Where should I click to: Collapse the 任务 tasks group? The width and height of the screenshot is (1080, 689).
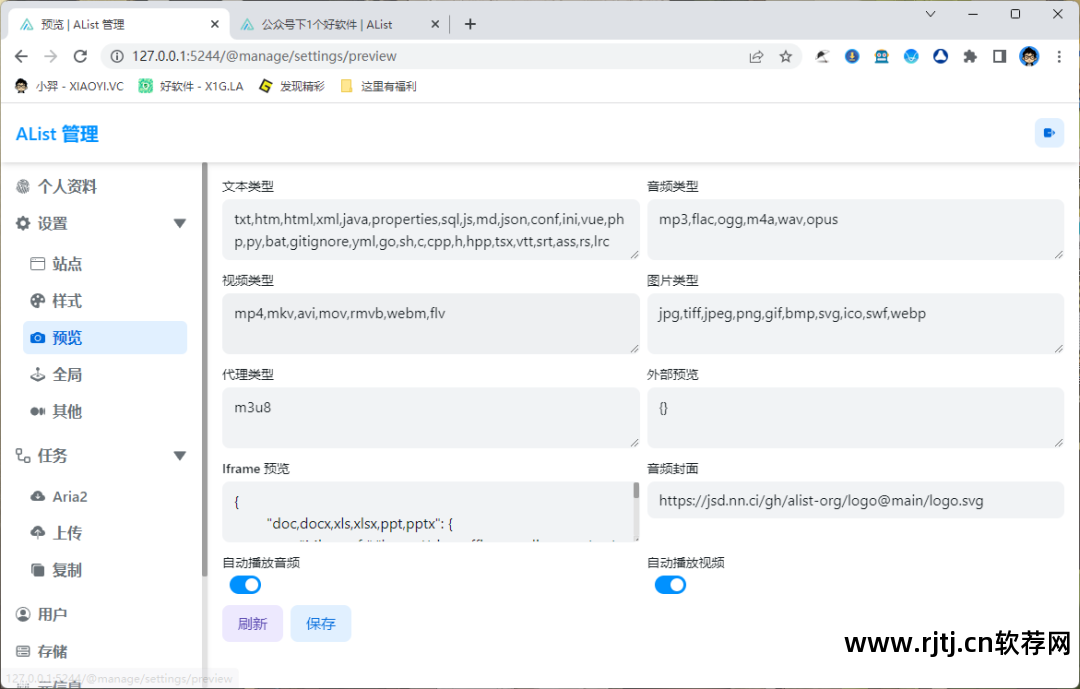pos(180,455)
